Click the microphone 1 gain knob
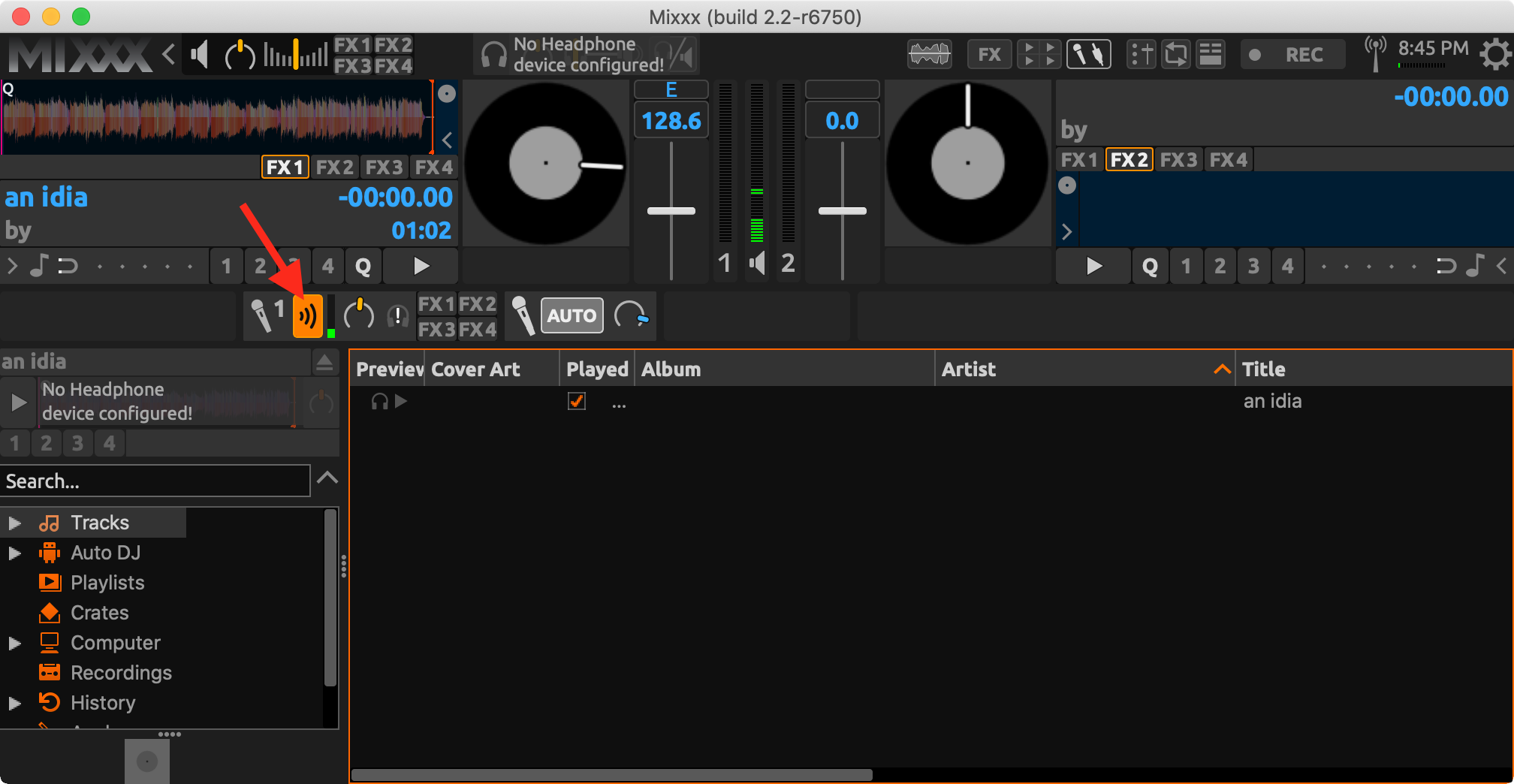 [359, 315]
